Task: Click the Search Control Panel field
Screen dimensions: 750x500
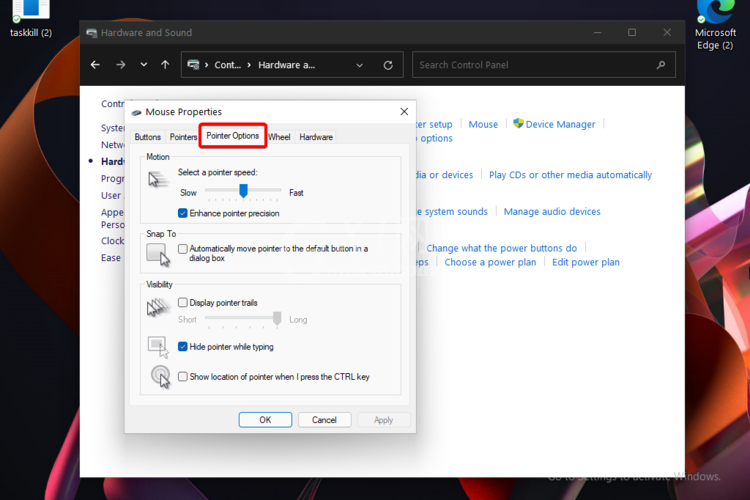Action: (543, 65)
